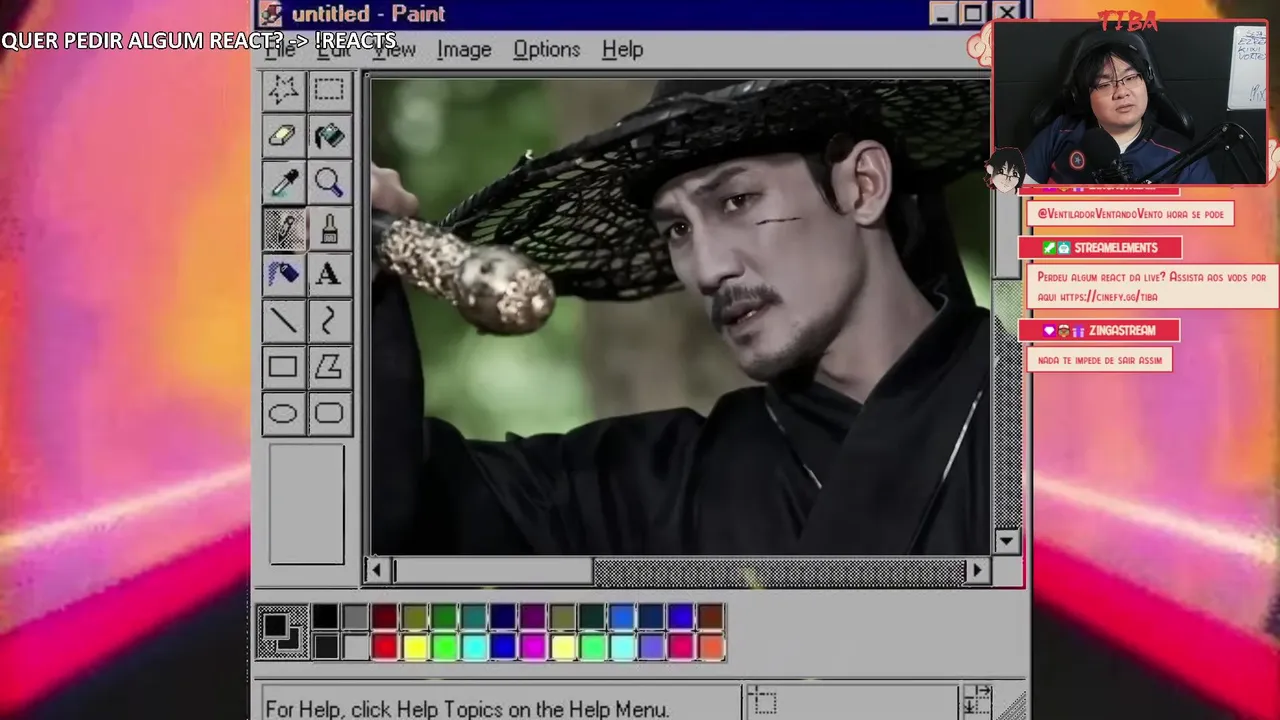The height and width of the screenshot is (720, 1280).
Task: Click the horizontal scrollbar left arrow
Action: pos(377,570)
